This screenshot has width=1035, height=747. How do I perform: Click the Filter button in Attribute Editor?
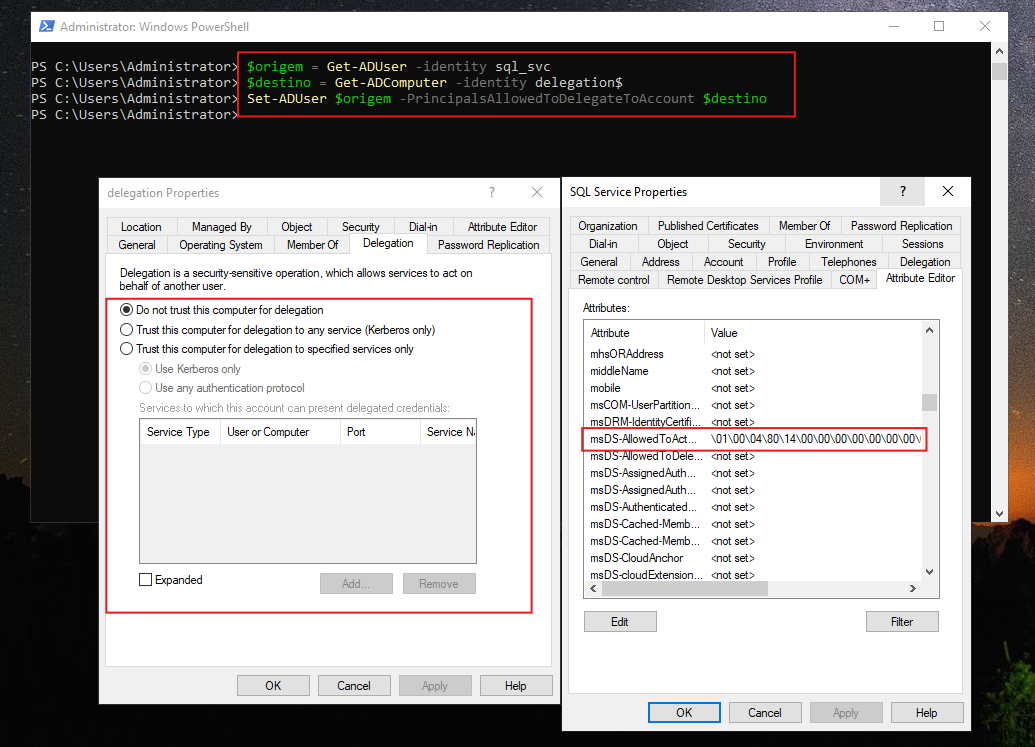pos(902,622)
